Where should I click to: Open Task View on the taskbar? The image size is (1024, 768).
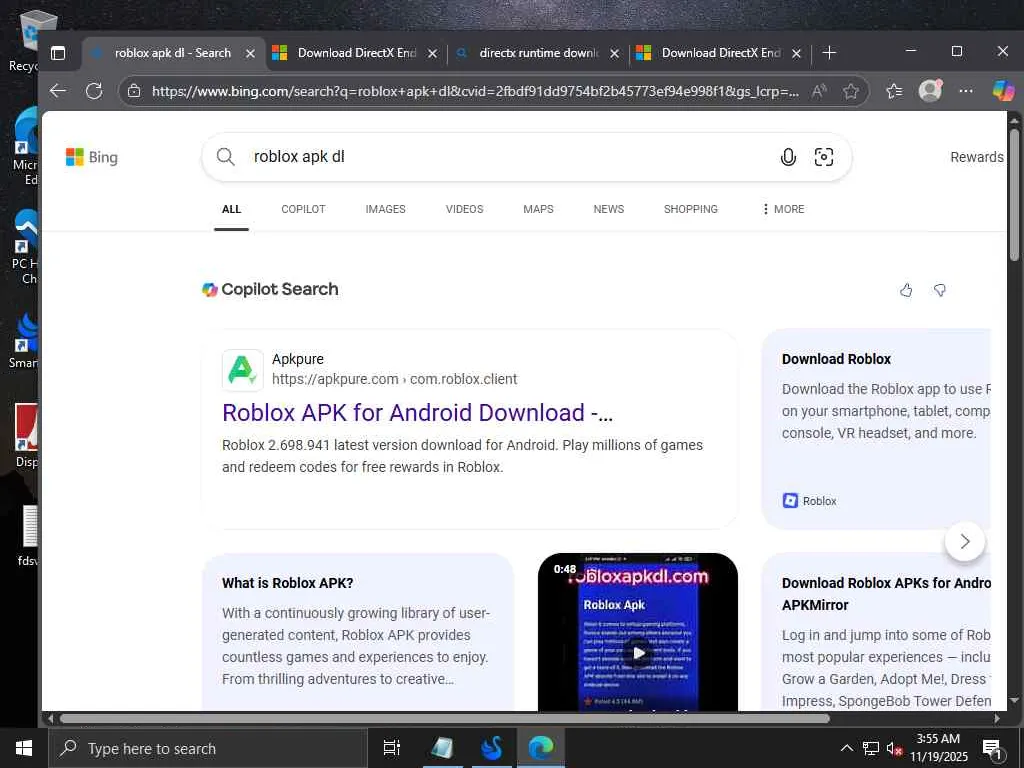click(392, 748)
